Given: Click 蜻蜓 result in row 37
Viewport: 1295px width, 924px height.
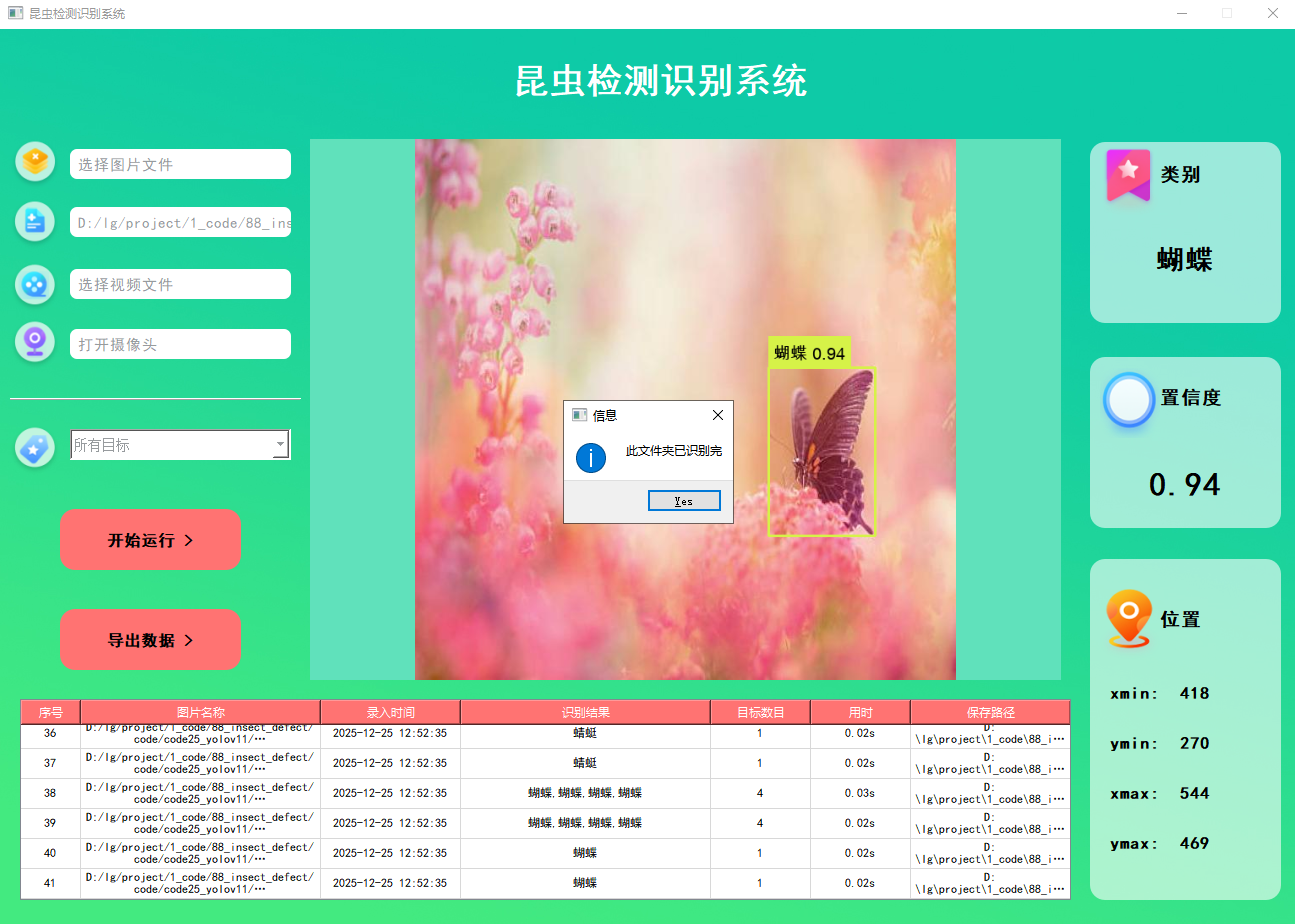Looking at the screenshot, I should point(586,764).
